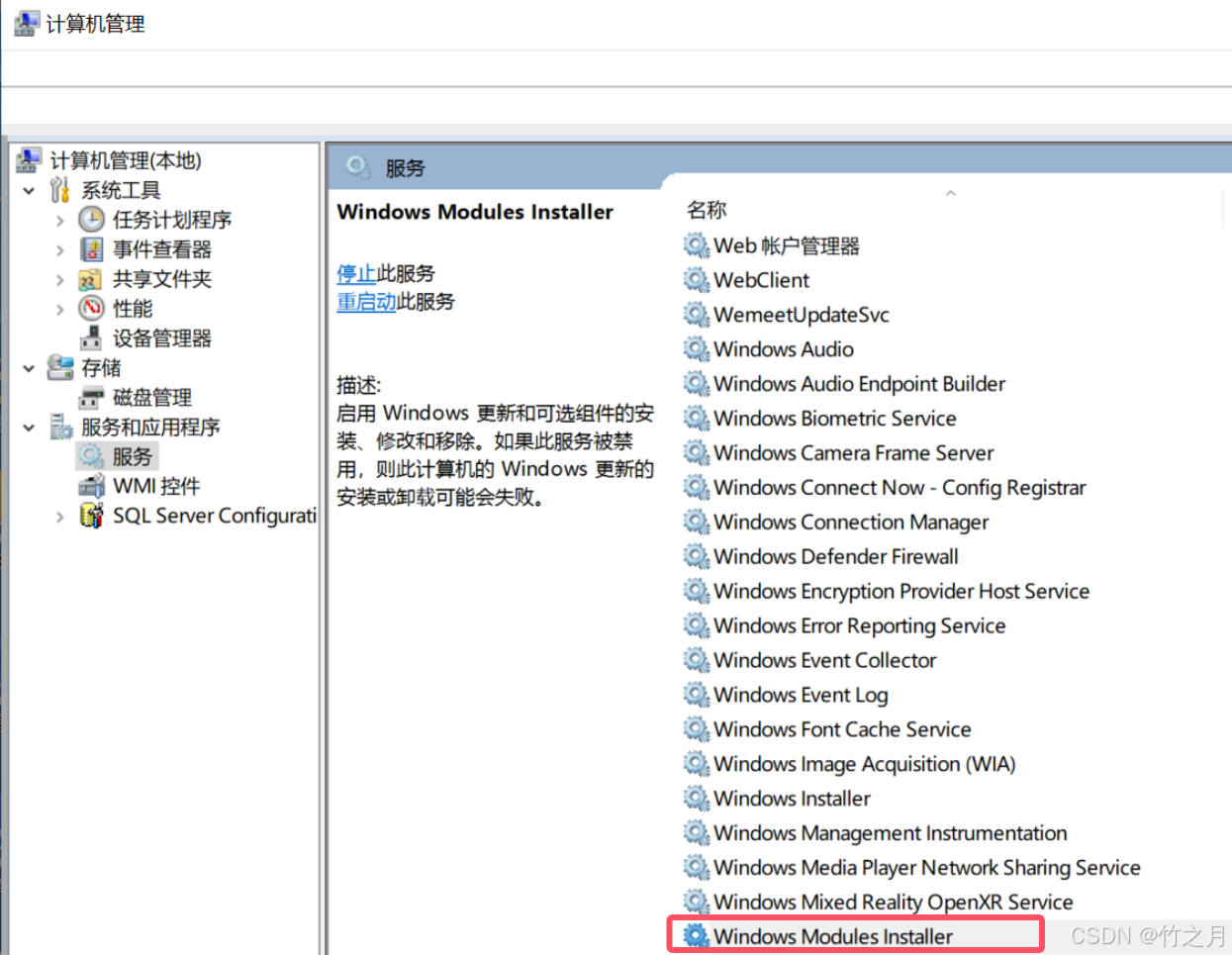The width and height of the screenshot is (1232, 955).
Task: Click gear icon beside Web 帐户管理器
Action: coord(697,245)
